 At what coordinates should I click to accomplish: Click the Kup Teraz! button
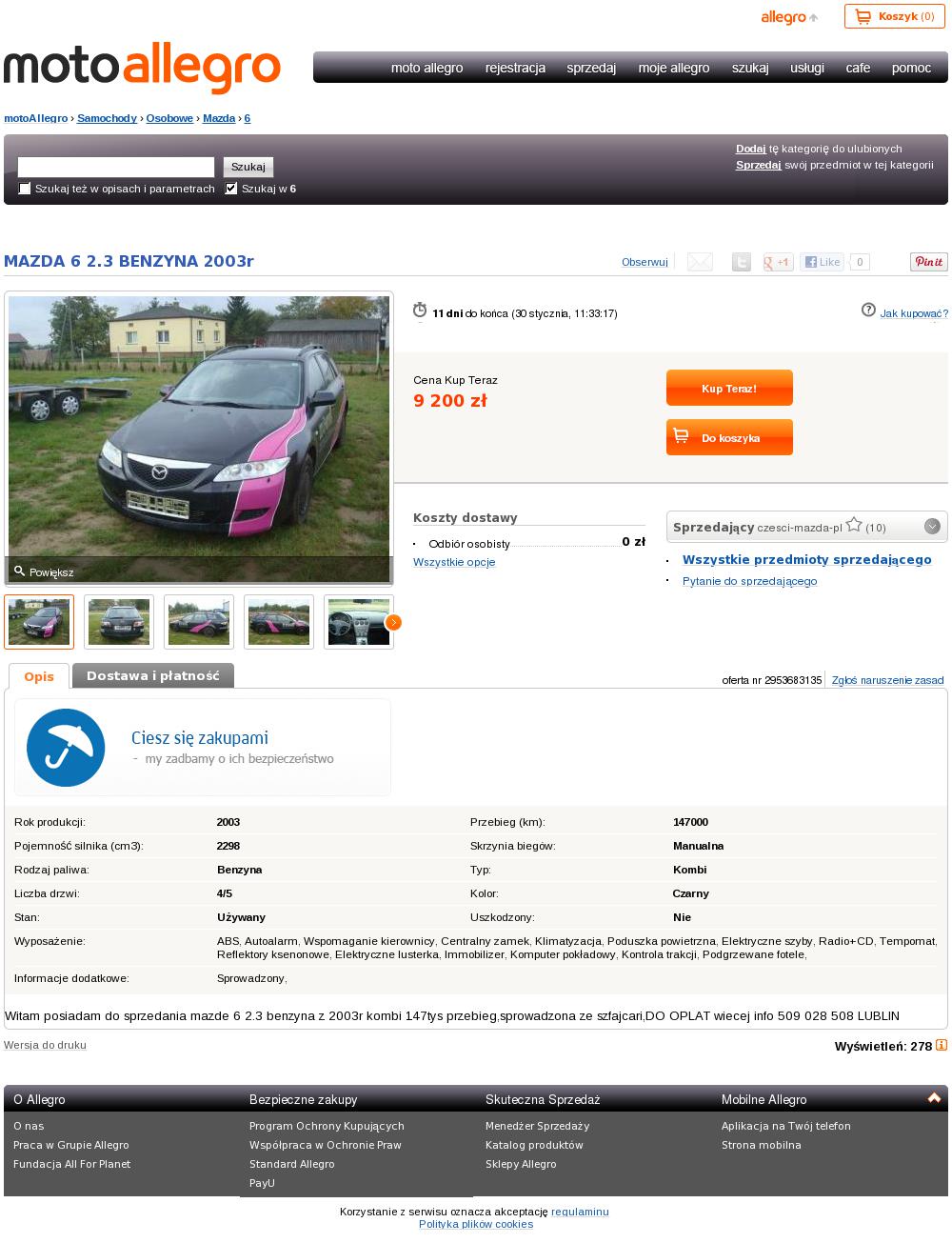pos(729,388)
